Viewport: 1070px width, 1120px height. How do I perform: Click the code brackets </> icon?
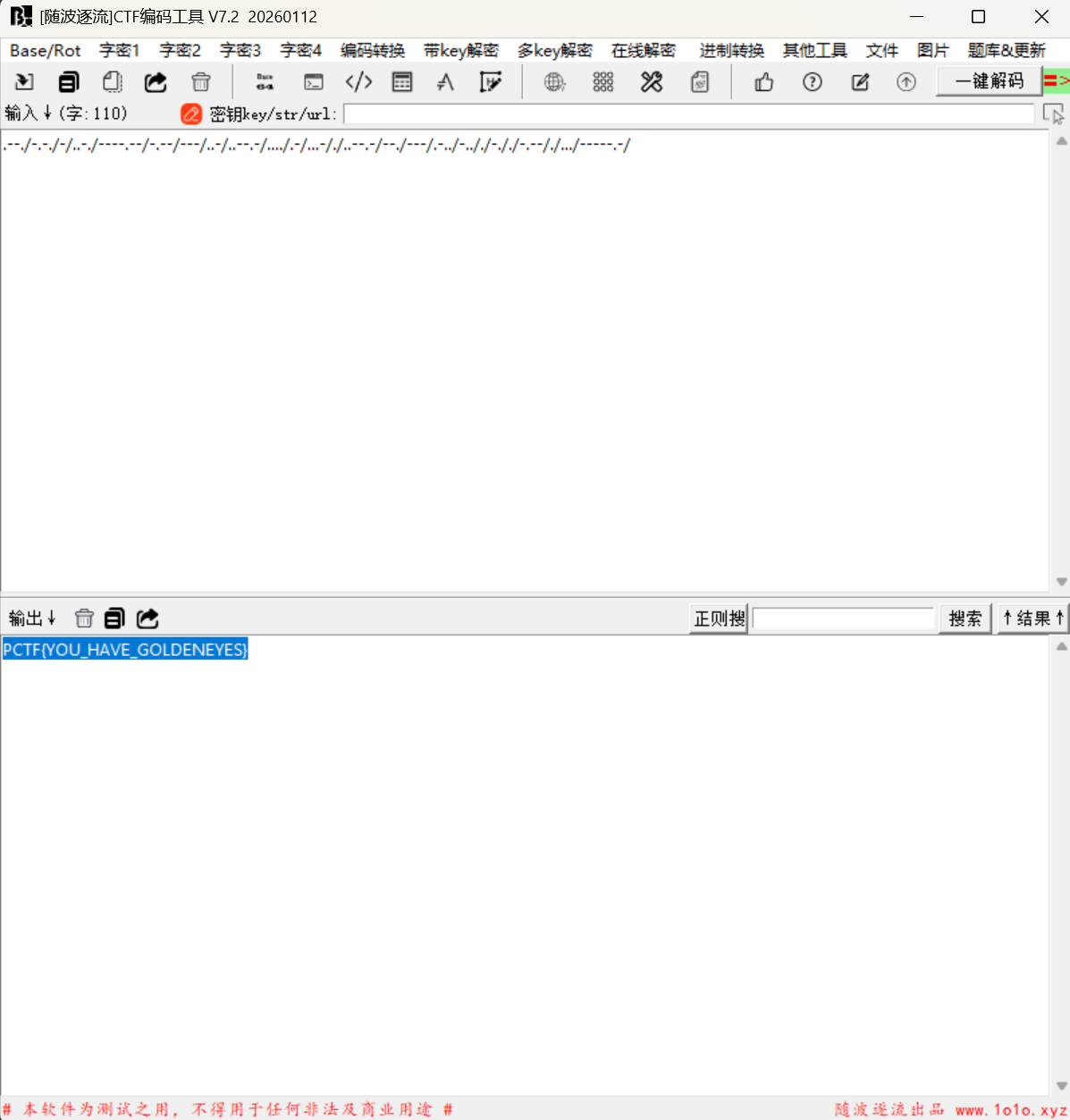[x=358, y=82]
